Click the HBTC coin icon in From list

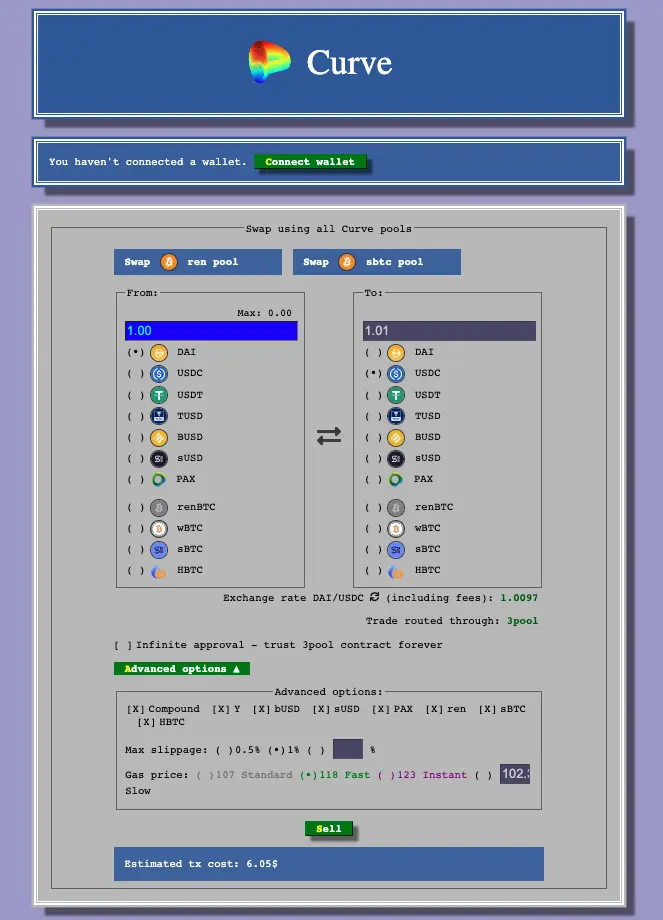pos(158,571)
